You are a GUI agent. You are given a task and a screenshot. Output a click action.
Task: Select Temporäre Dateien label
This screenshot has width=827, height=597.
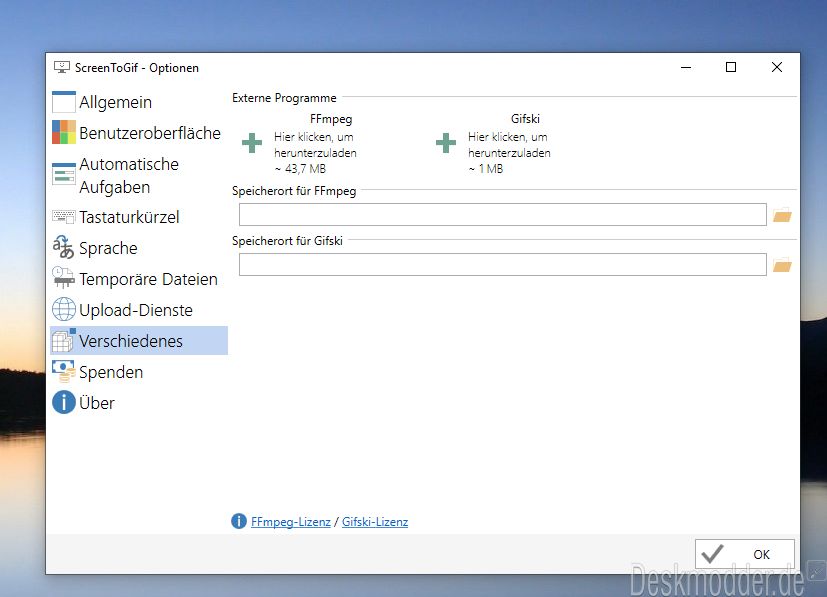pos(148,279)
